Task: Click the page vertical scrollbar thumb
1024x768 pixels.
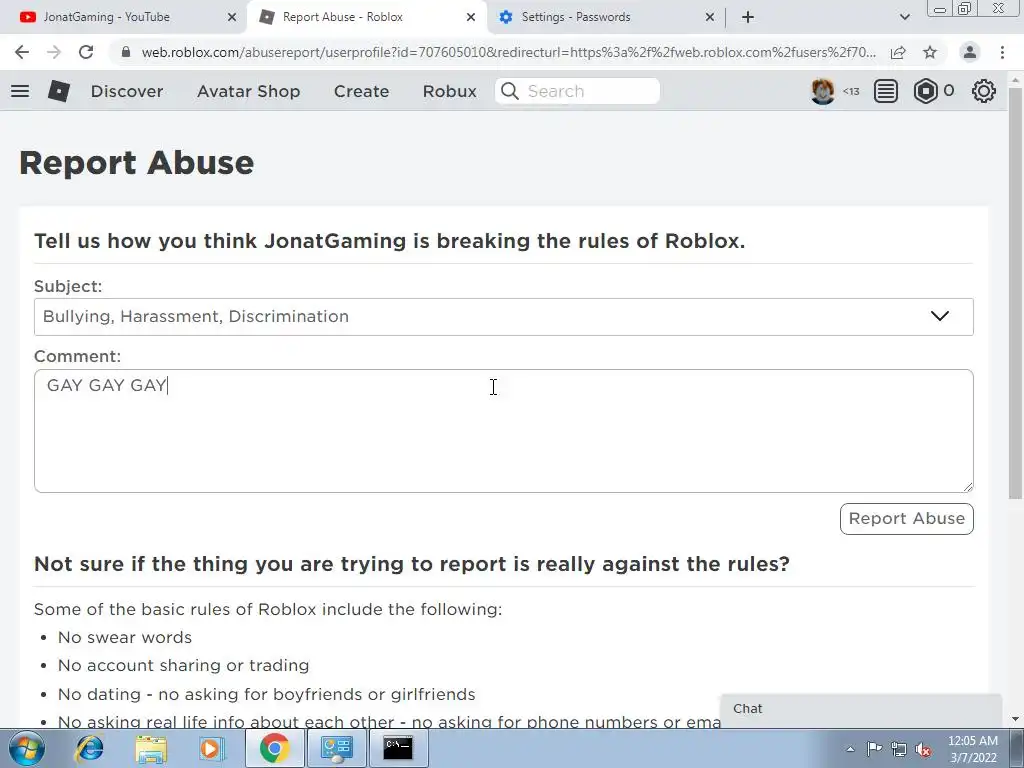Action: [x=1015, y=294]
